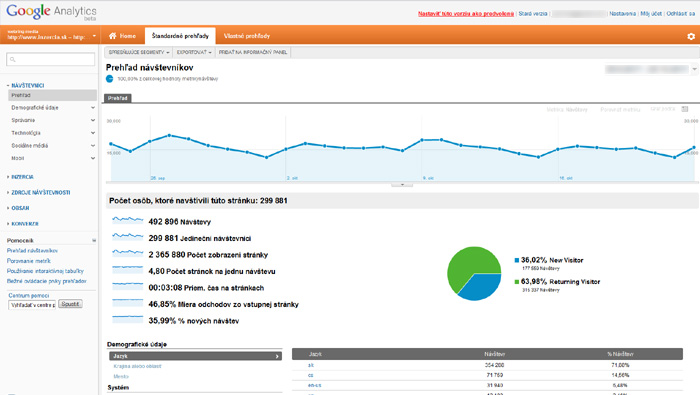
Task: Click the magnifier icon in the sidebar search
Action: pyautogui.click(x=12, y=59)
